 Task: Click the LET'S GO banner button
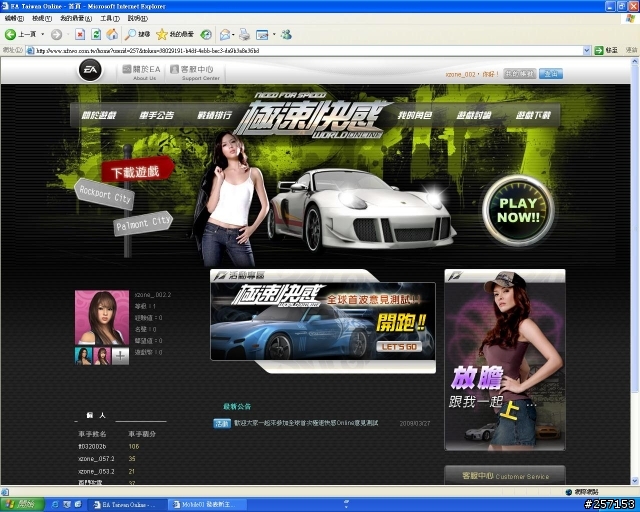[x=399, y=347]
